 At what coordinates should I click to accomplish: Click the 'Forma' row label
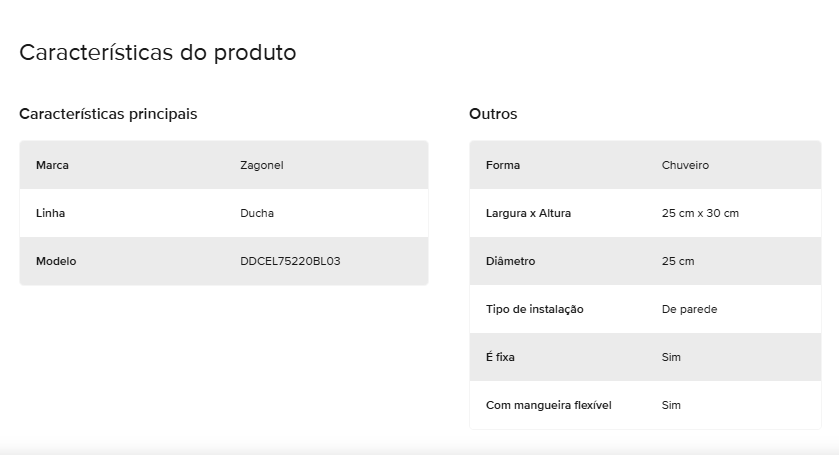tap(503, 165)
